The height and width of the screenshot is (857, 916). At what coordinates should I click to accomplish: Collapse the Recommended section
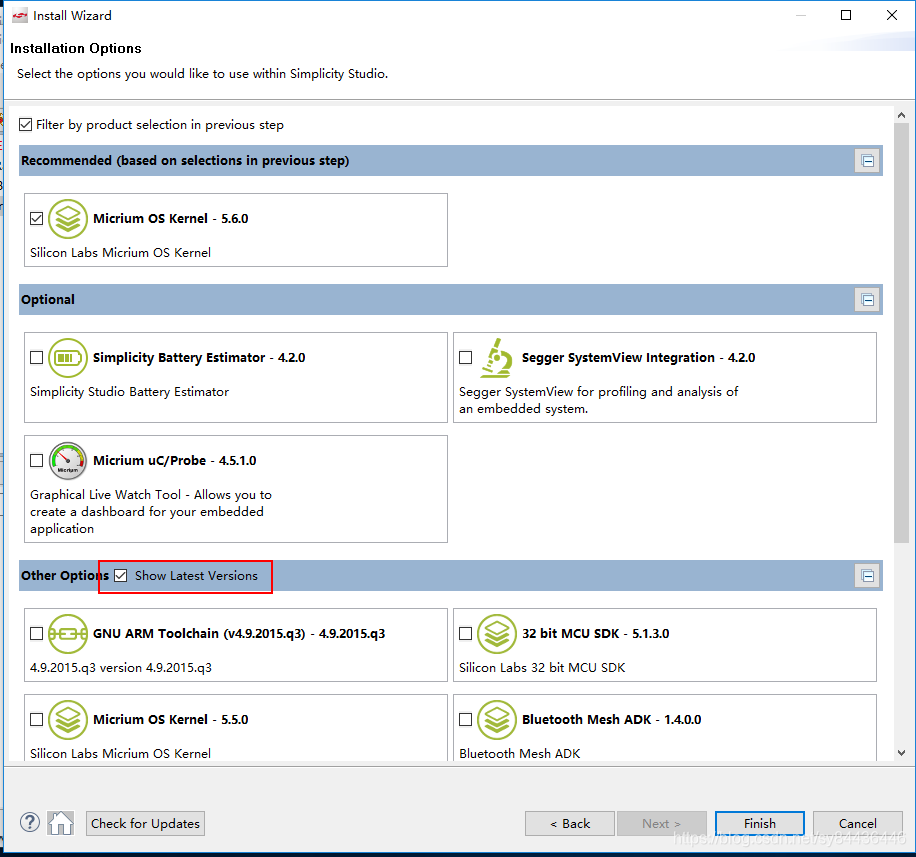[867, 161]
